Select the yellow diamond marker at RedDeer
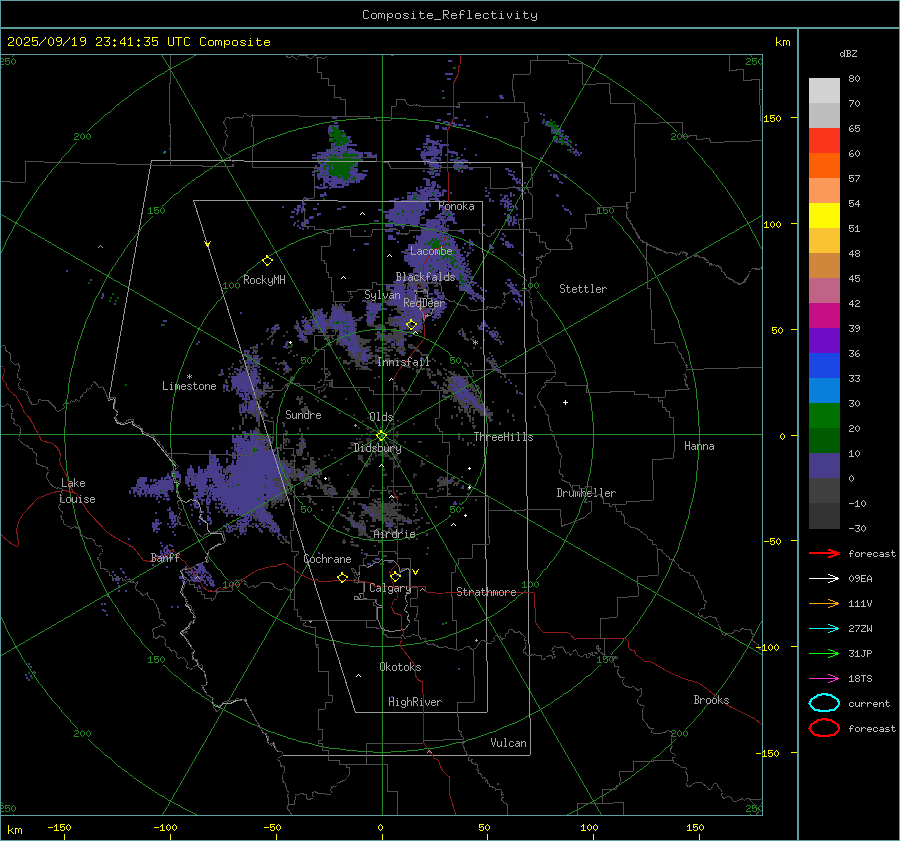This screenshot has height=841, width=900. 411,324
